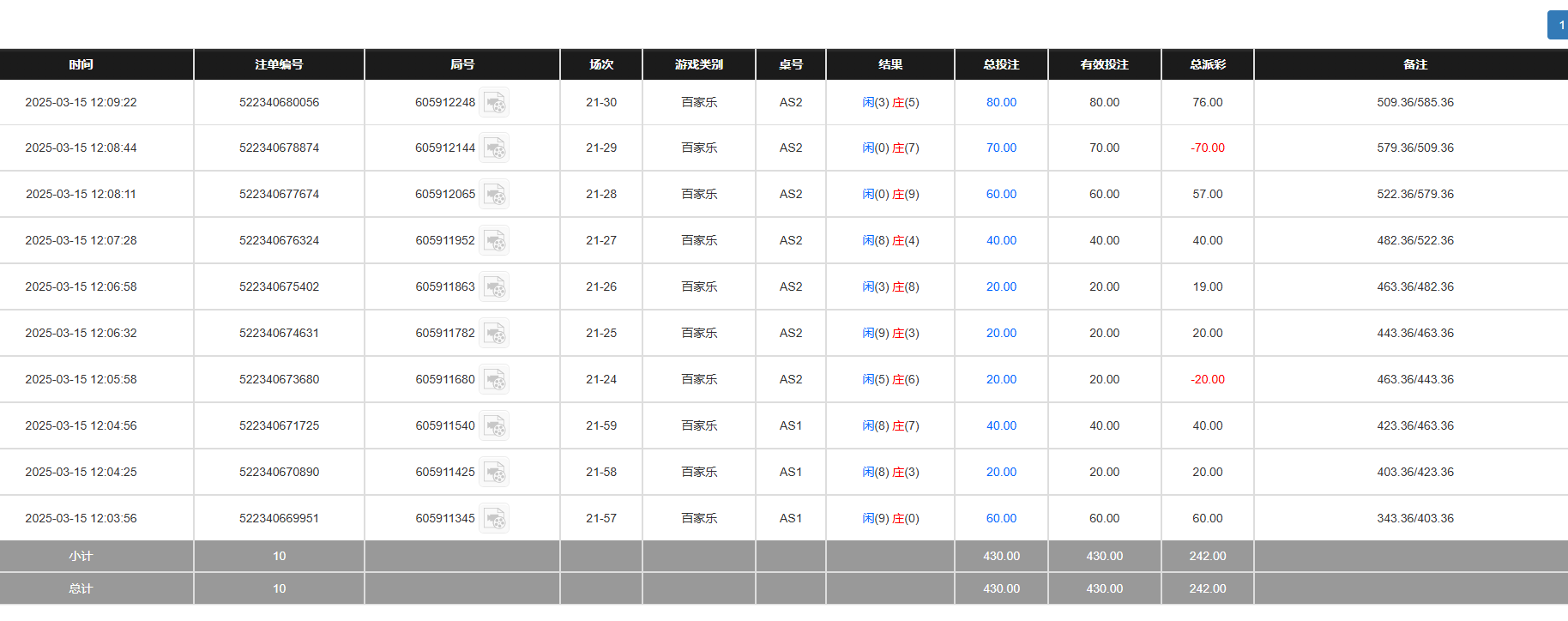1568x621 pixels.
Task: Open video replay icon for round 605912144
Action: tap(494, 148)
